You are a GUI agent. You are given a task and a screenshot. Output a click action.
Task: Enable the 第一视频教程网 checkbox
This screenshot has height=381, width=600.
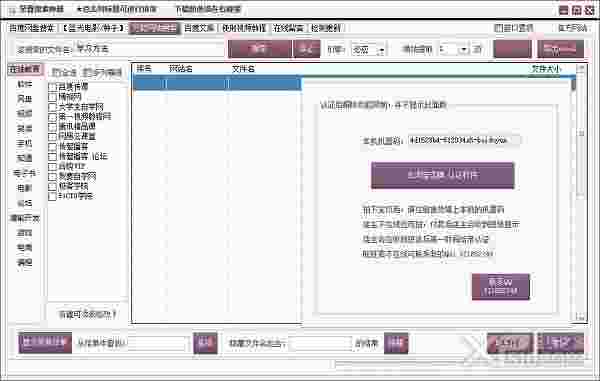pyautogui.click(x=52, y=117)
